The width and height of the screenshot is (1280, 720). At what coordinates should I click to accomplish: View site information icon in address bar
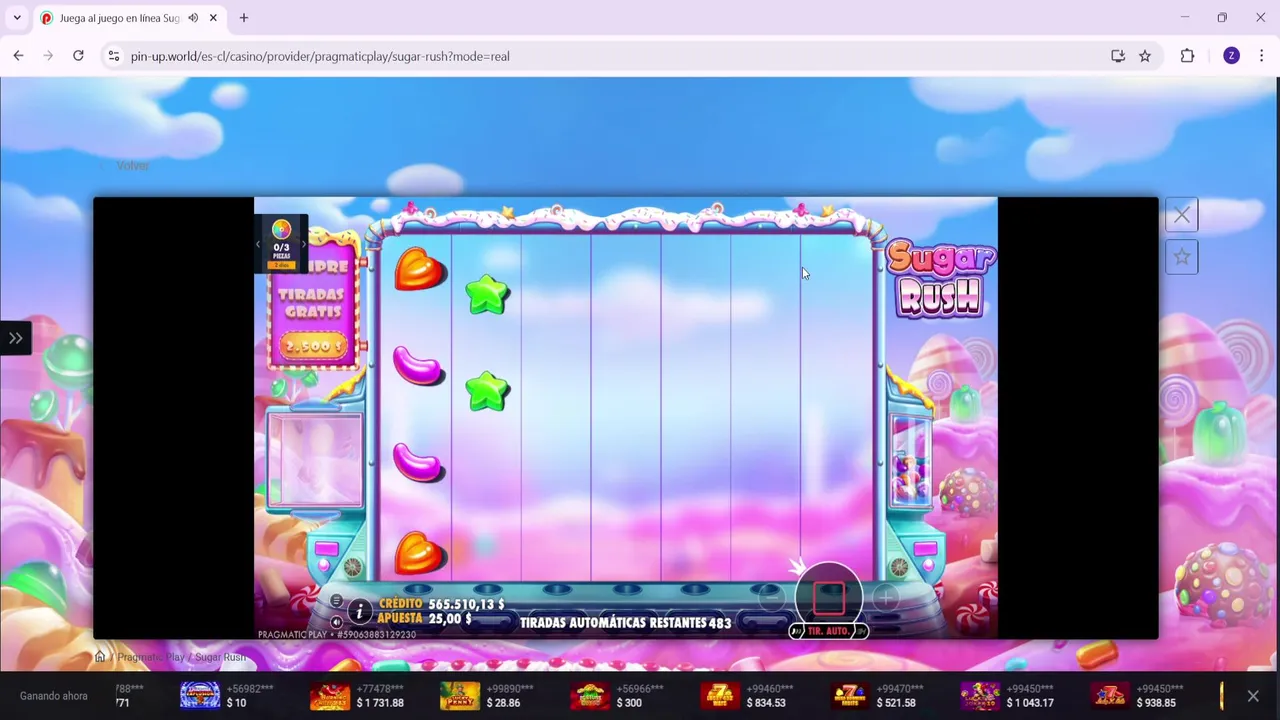[114, 56]
